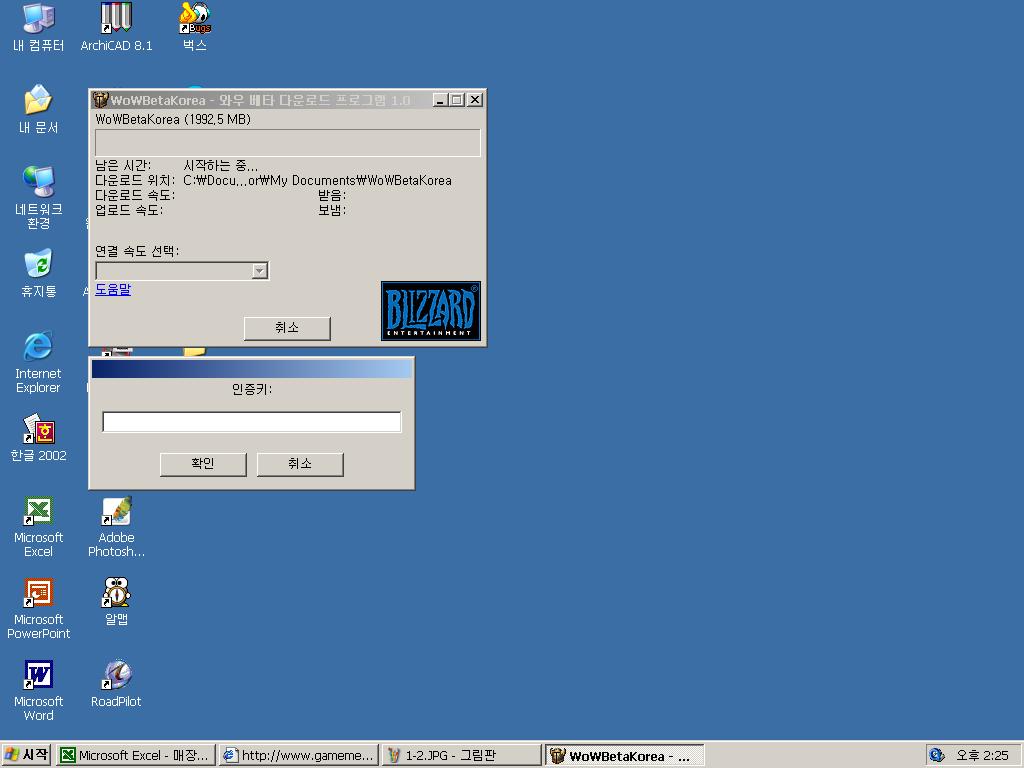Open the 시작 Start menu
The width and height of the screenshot is (1024, 768).
(x=27, y=756)
